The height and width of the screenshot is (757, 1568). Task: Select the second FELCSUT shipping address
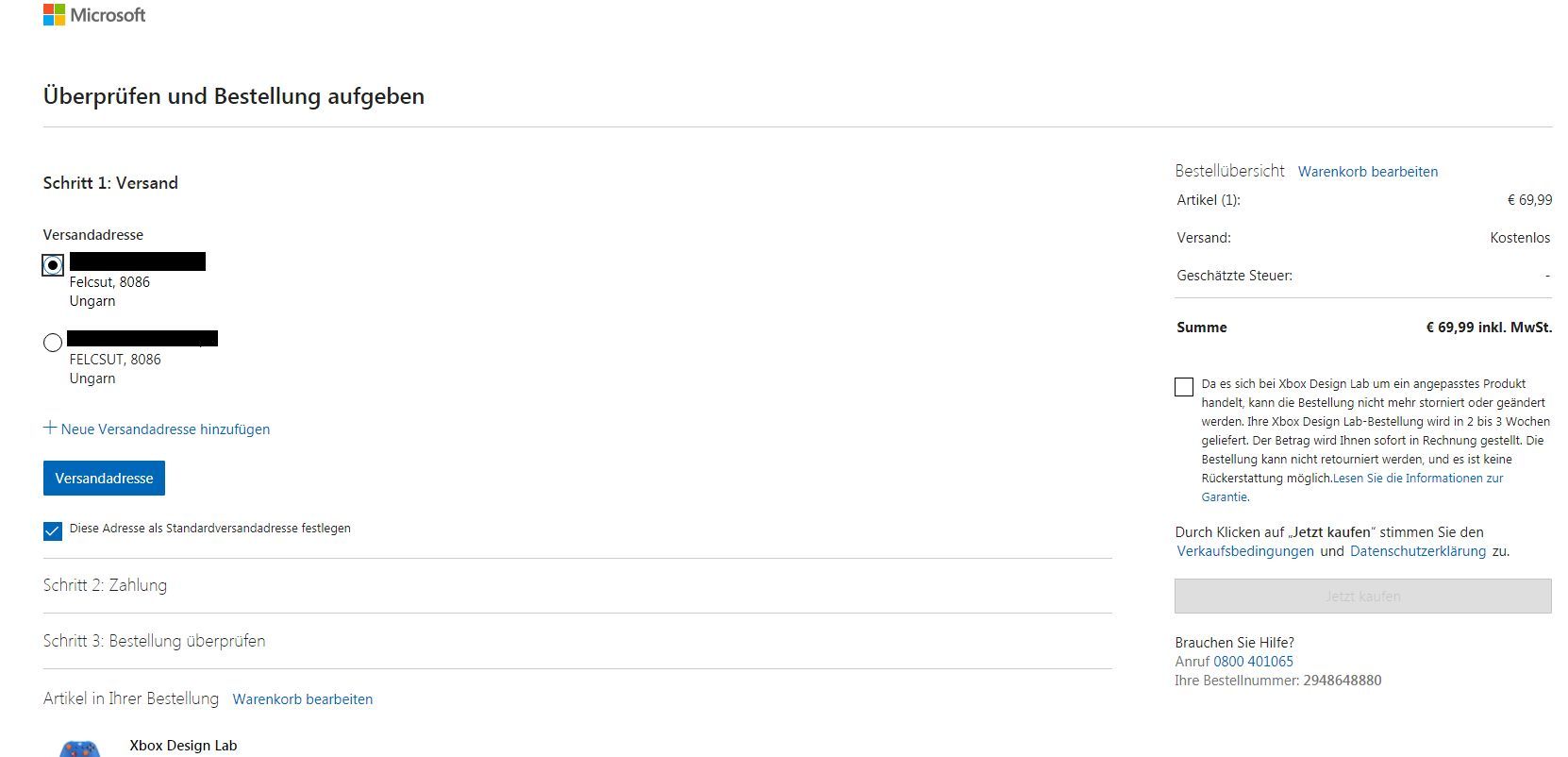coord(53,343)
